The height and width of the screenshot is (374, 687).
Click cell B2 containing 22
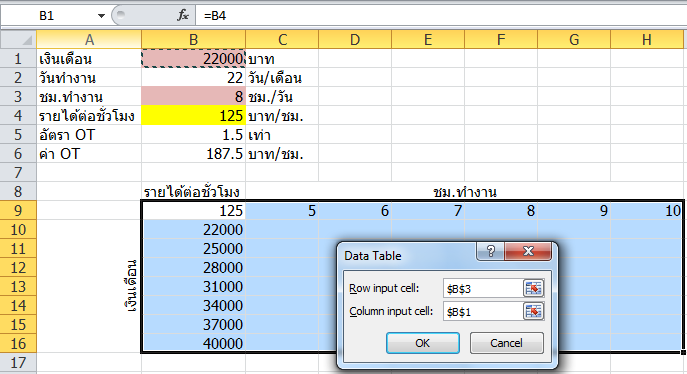point(193,78)
